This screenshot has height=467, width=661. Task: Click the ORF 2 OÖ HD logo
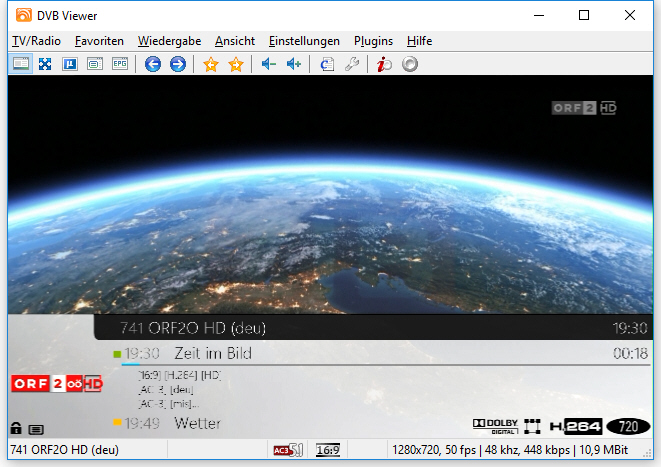click(x=57, y=384)
